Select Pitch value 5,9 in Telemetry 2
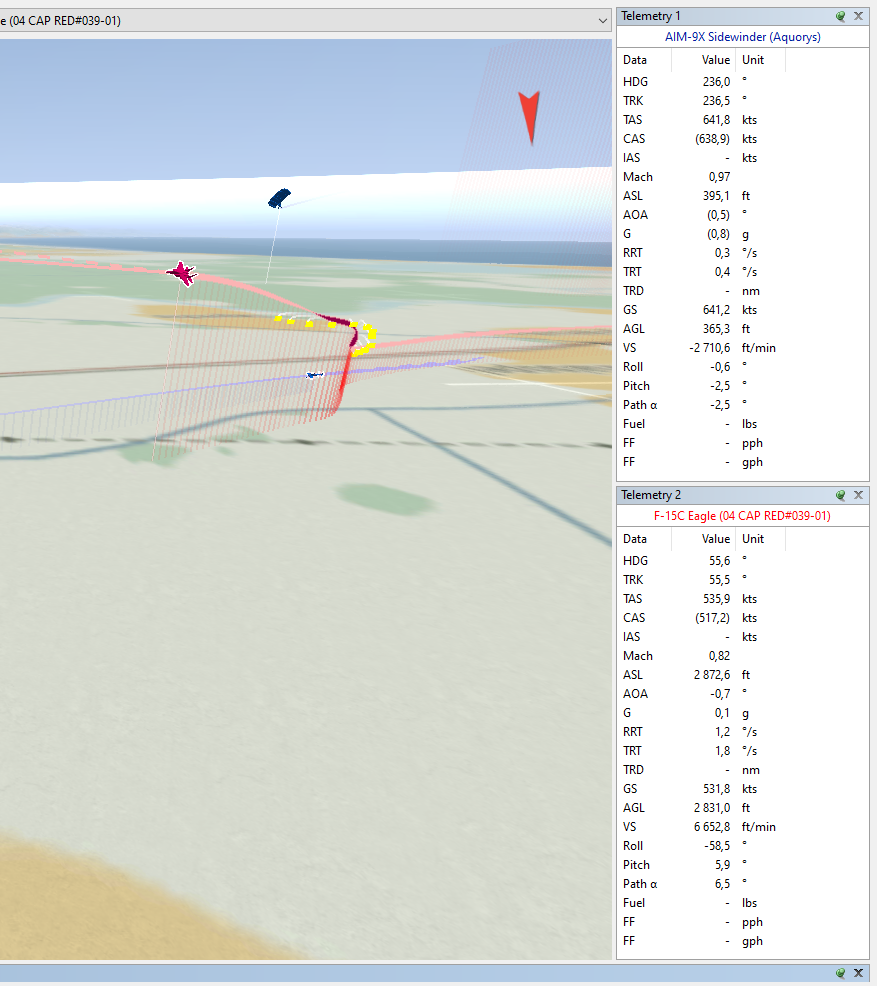The image size is (877, 986). point(722,865)
